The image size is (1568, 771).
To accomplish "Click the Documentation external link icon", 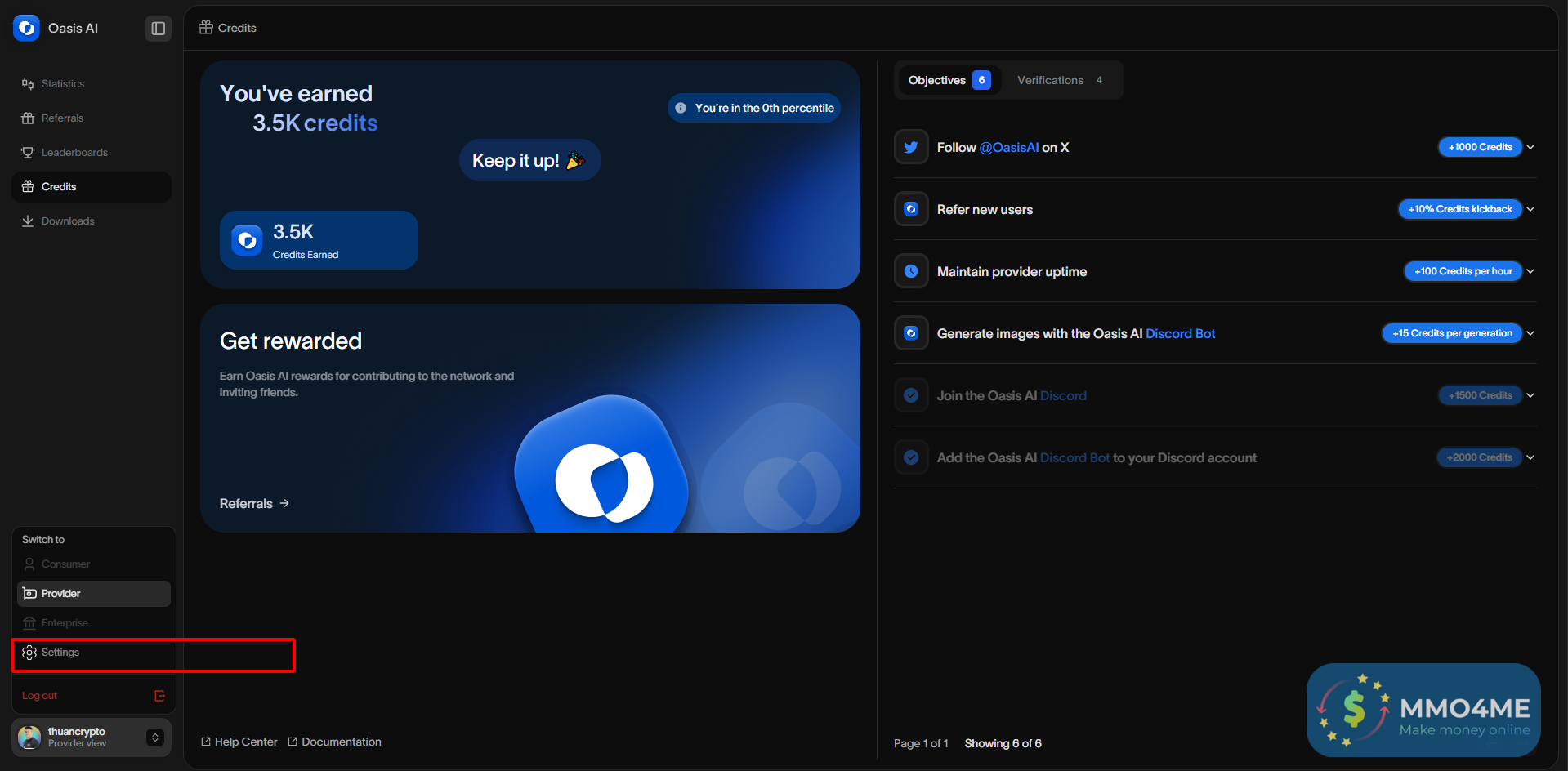I will click(x=293, y=742).
